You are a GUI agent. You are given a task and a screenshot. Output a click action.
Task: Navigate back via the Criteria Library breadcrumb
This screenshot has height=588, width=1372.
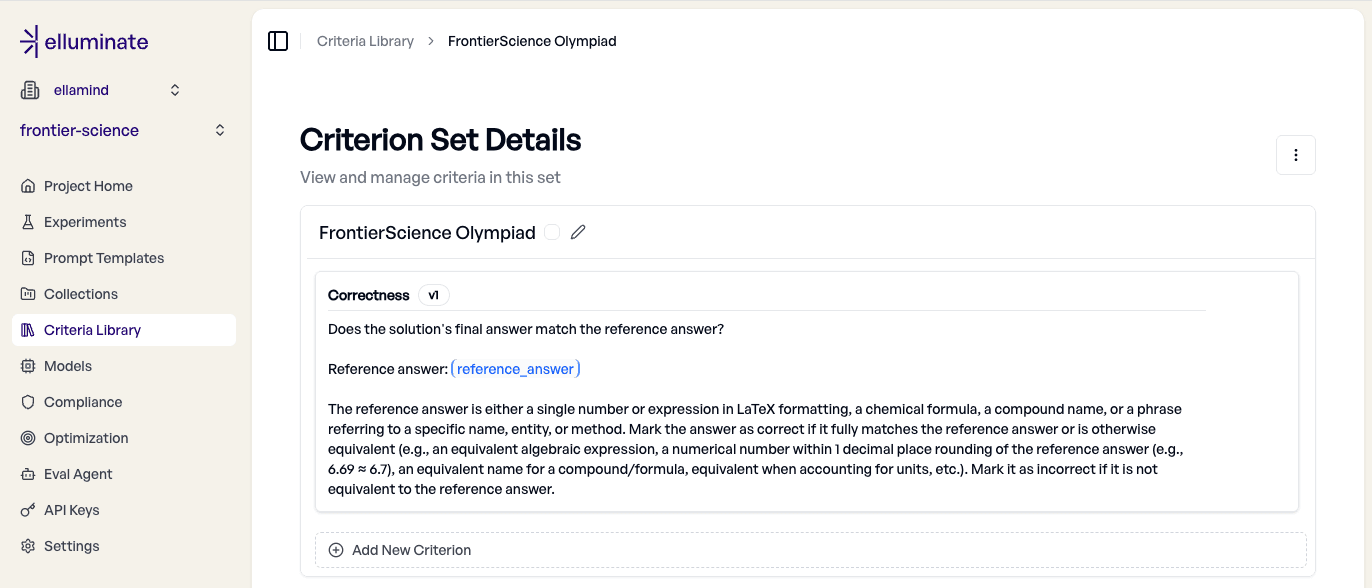tap(366, 40)
